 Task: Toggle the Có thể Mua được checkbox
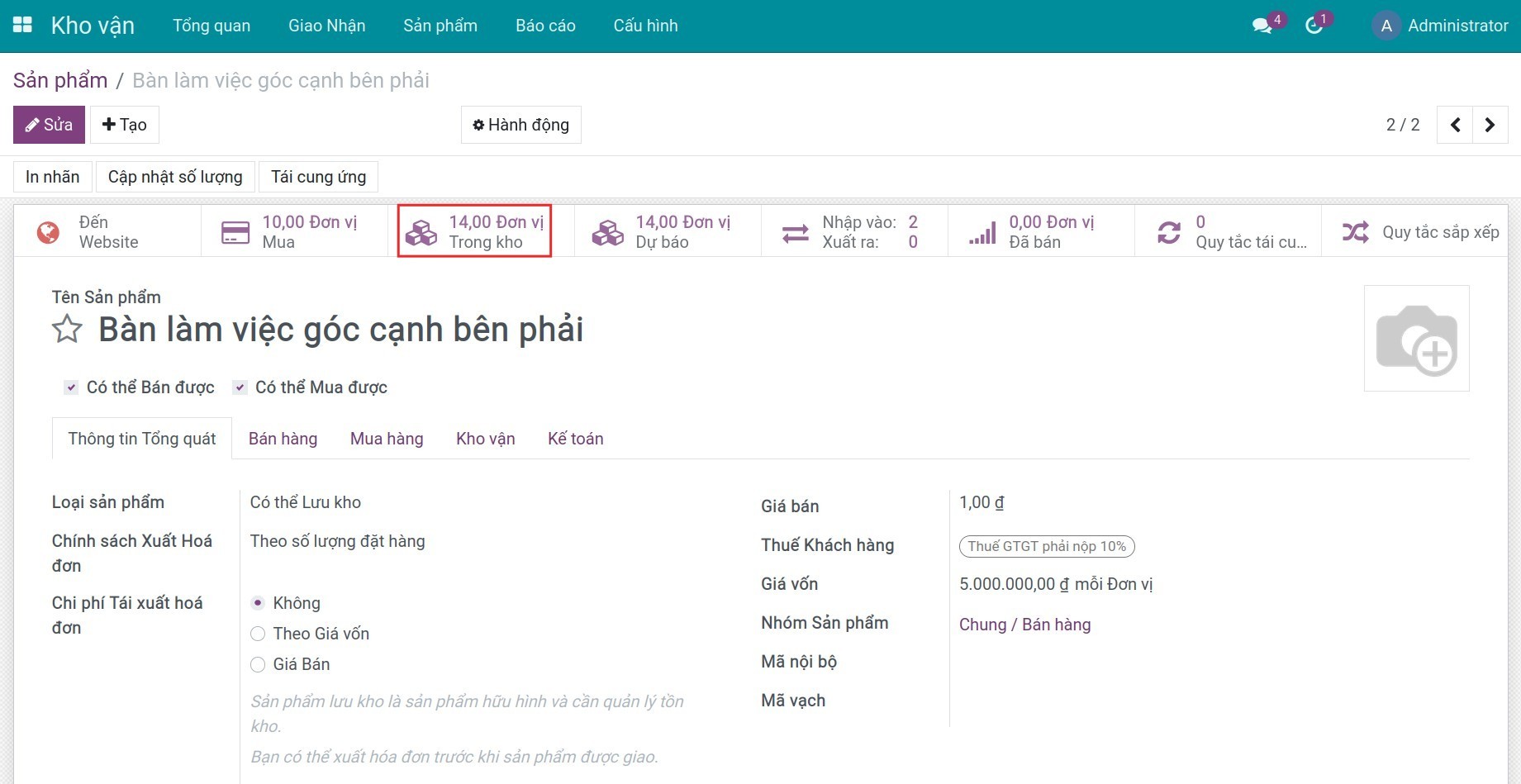pyautogui.click(x=240, y=387)
